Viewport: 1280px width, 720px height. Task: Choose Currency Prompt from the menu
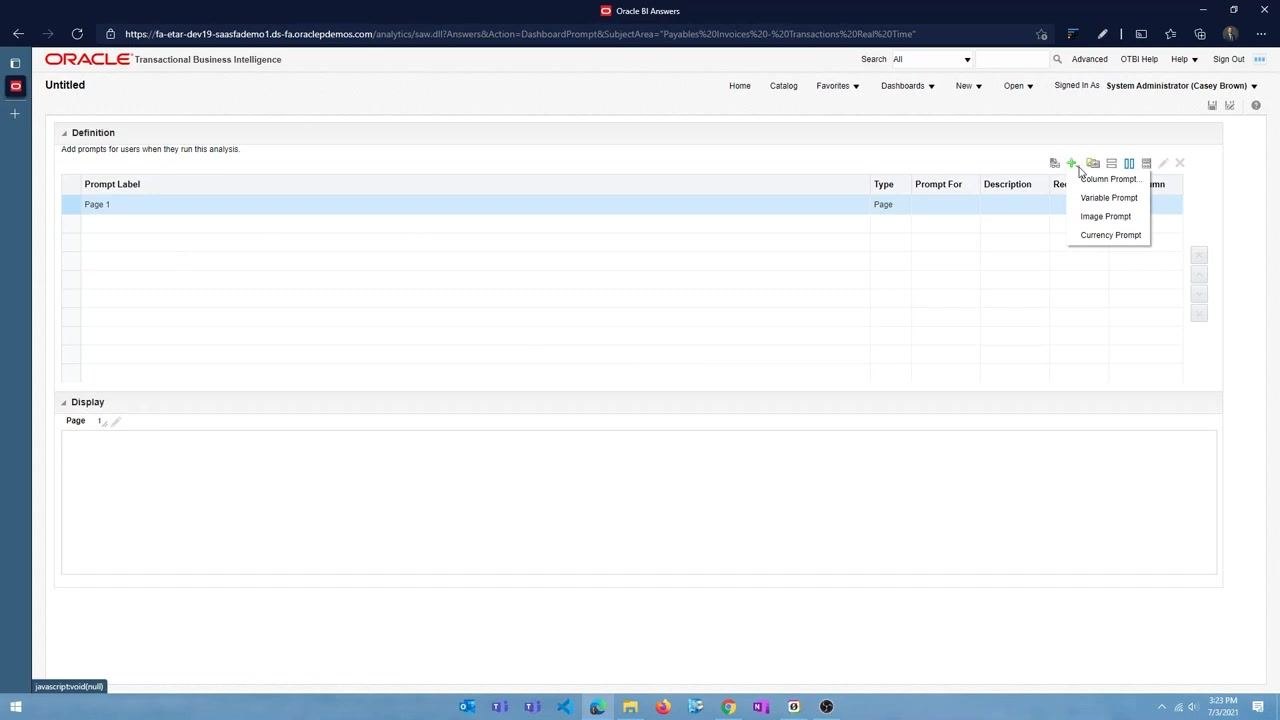point(1111,235)
